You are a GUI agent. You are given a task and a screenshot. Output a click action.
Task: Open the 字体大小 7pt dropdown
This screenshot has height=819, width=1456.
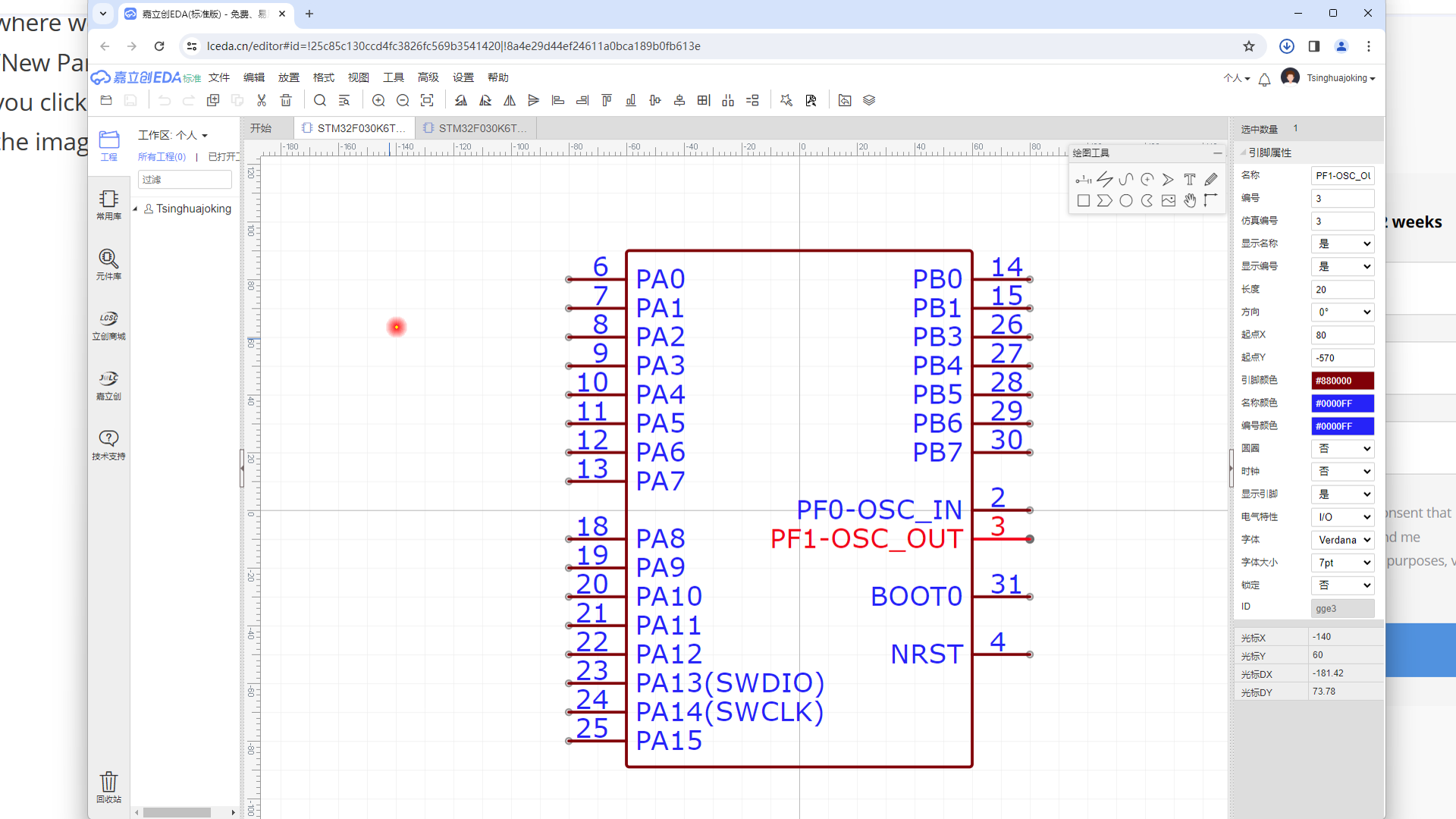click(x=1342, y=563)
